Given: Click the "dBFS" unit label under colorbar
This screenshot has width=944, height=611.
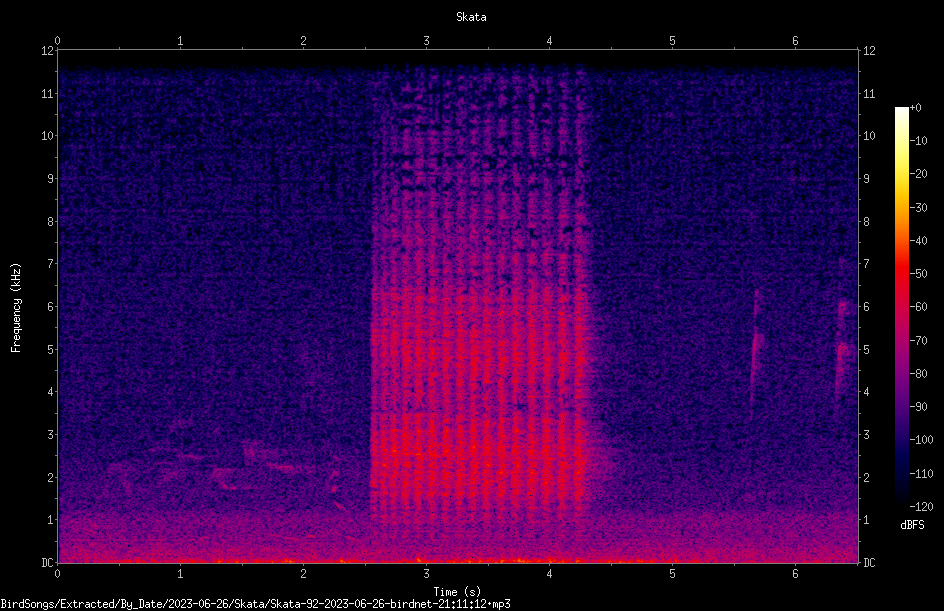Looking at the screenshot, I should (912, 525).
